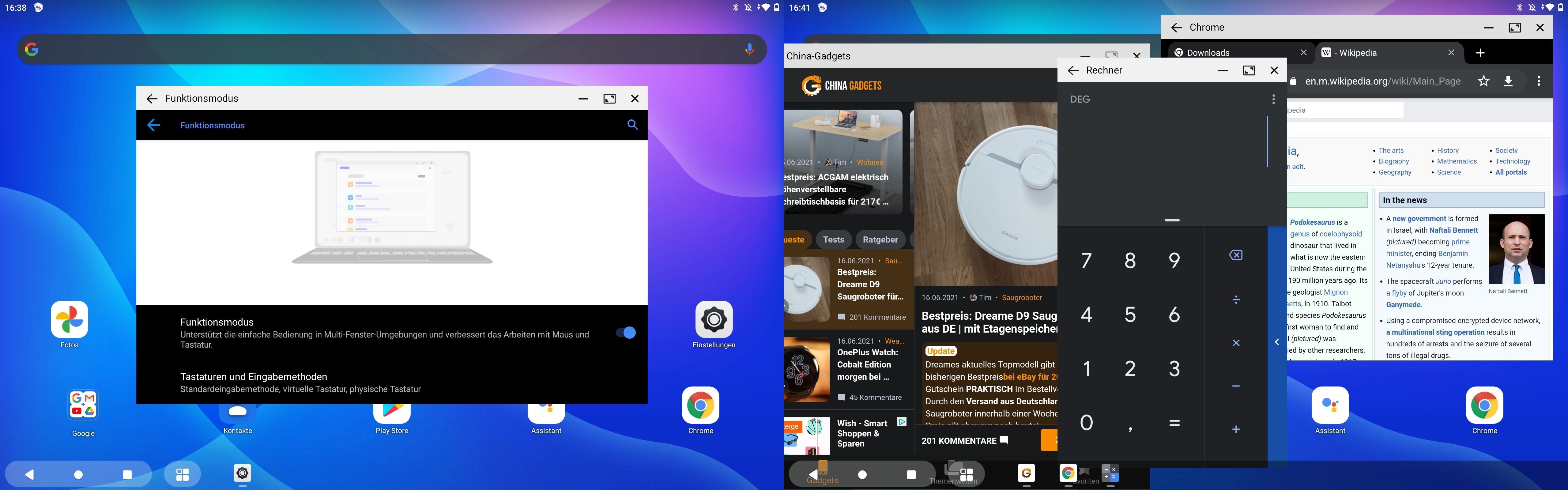The height and width of the screenshot is (490, 1568).
Task: Toggle the Funktionsmodus switch
Action: coord(626,332)
